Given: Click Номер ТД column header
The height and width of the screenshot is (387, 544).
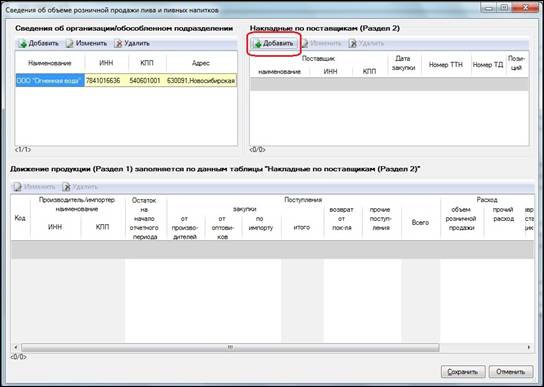Looking at the screenshot, I should [488, 65].
